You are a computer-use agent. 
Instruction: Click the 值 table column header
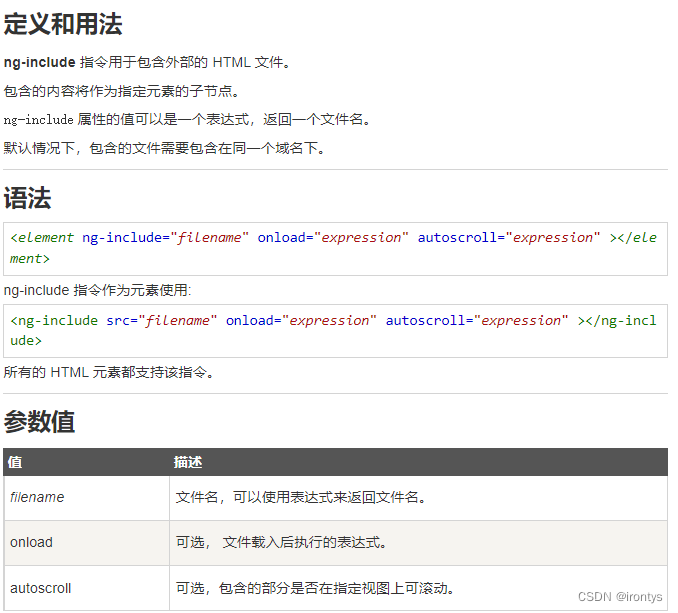click(86, 462)
